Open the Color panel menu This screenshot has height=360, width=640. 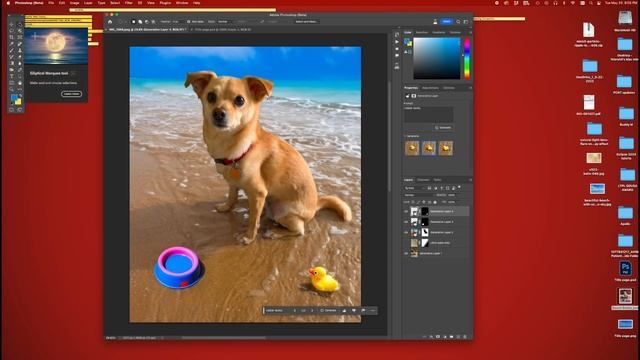tap(470, 32)
